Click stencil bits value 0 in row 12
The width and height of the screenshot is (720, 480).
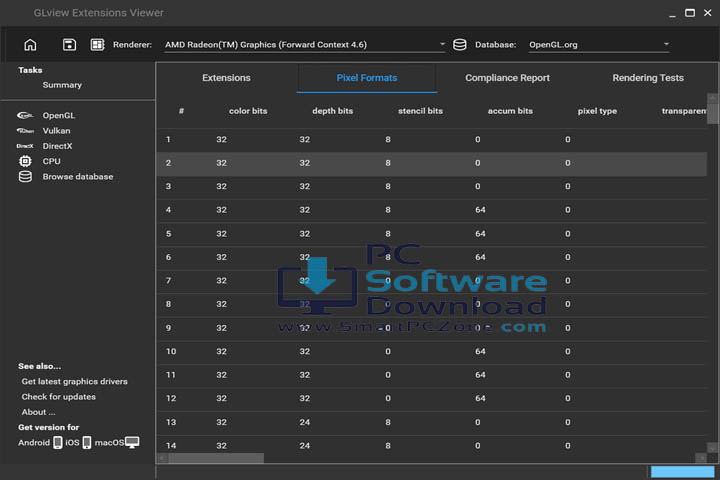(388, 398)
